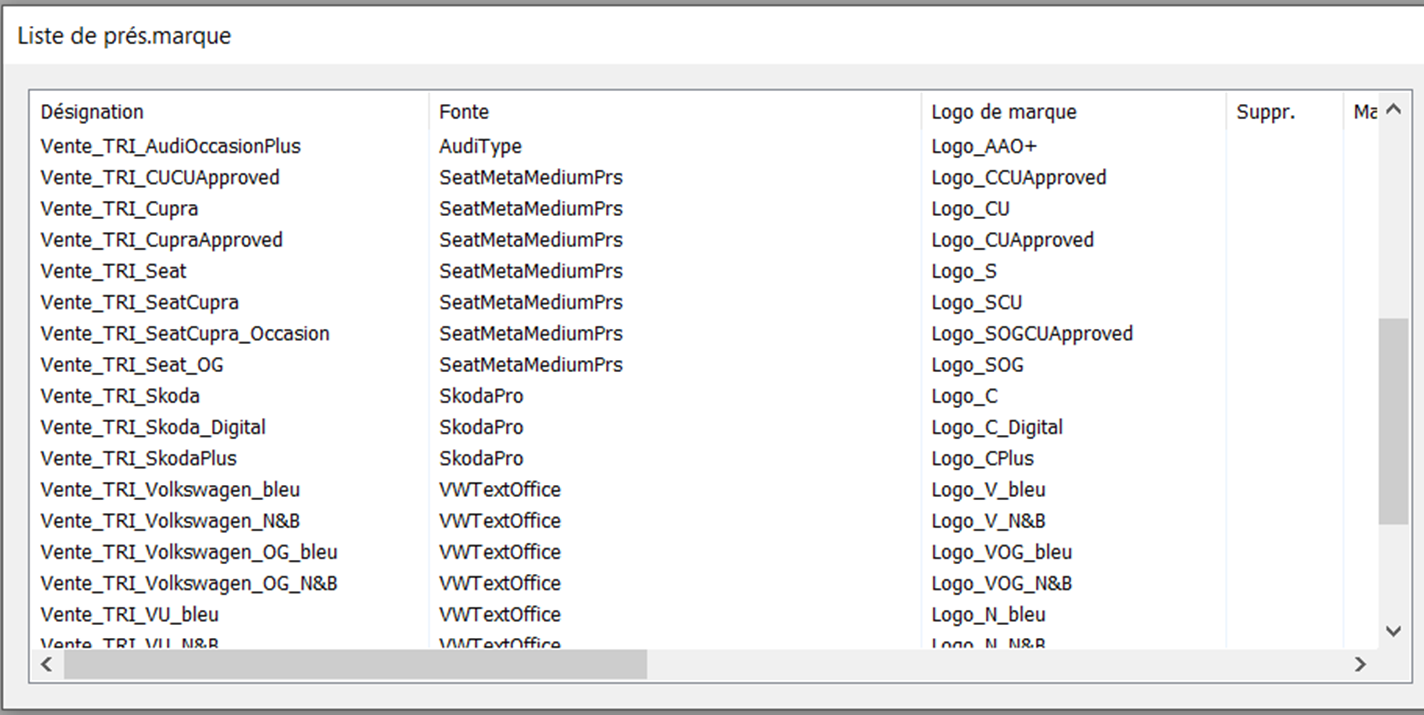The height and width of the screenshot is (715, 1424).
Task: Select Vente_TRI_CupraApproved in the list
Action: coord(162,239)
